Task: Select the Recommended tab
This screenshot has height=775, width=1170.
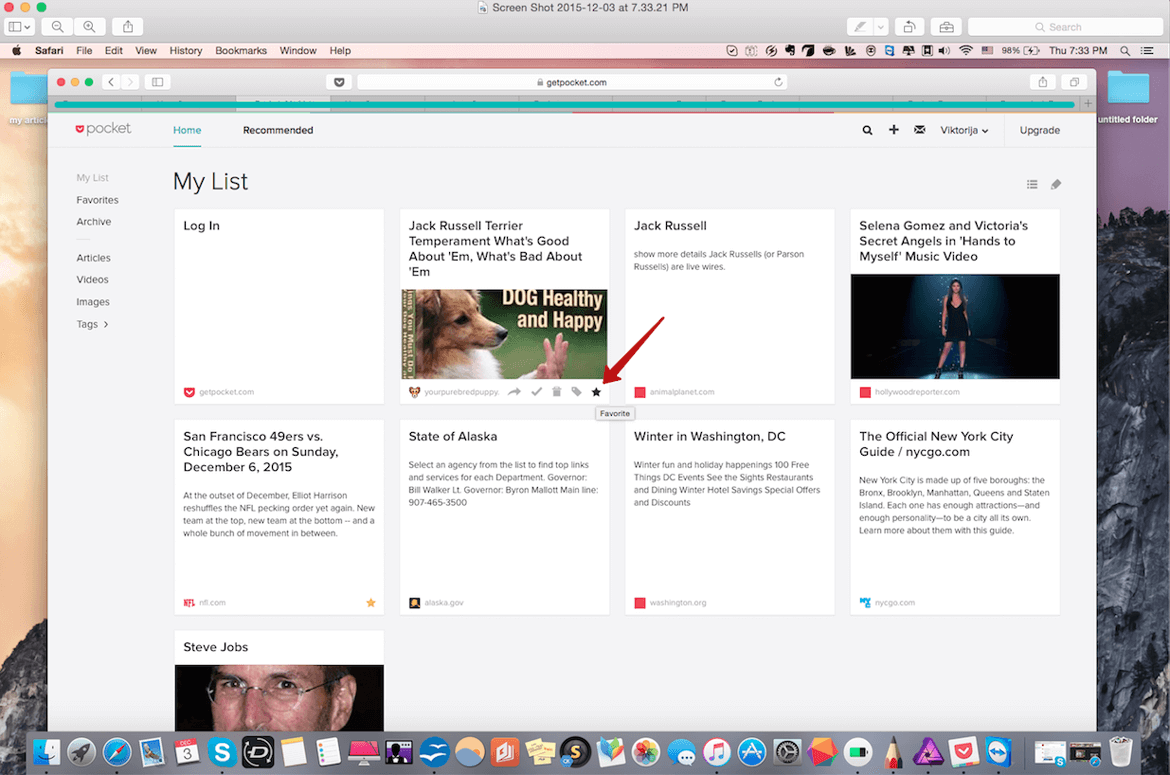Action: coord(278,130)
